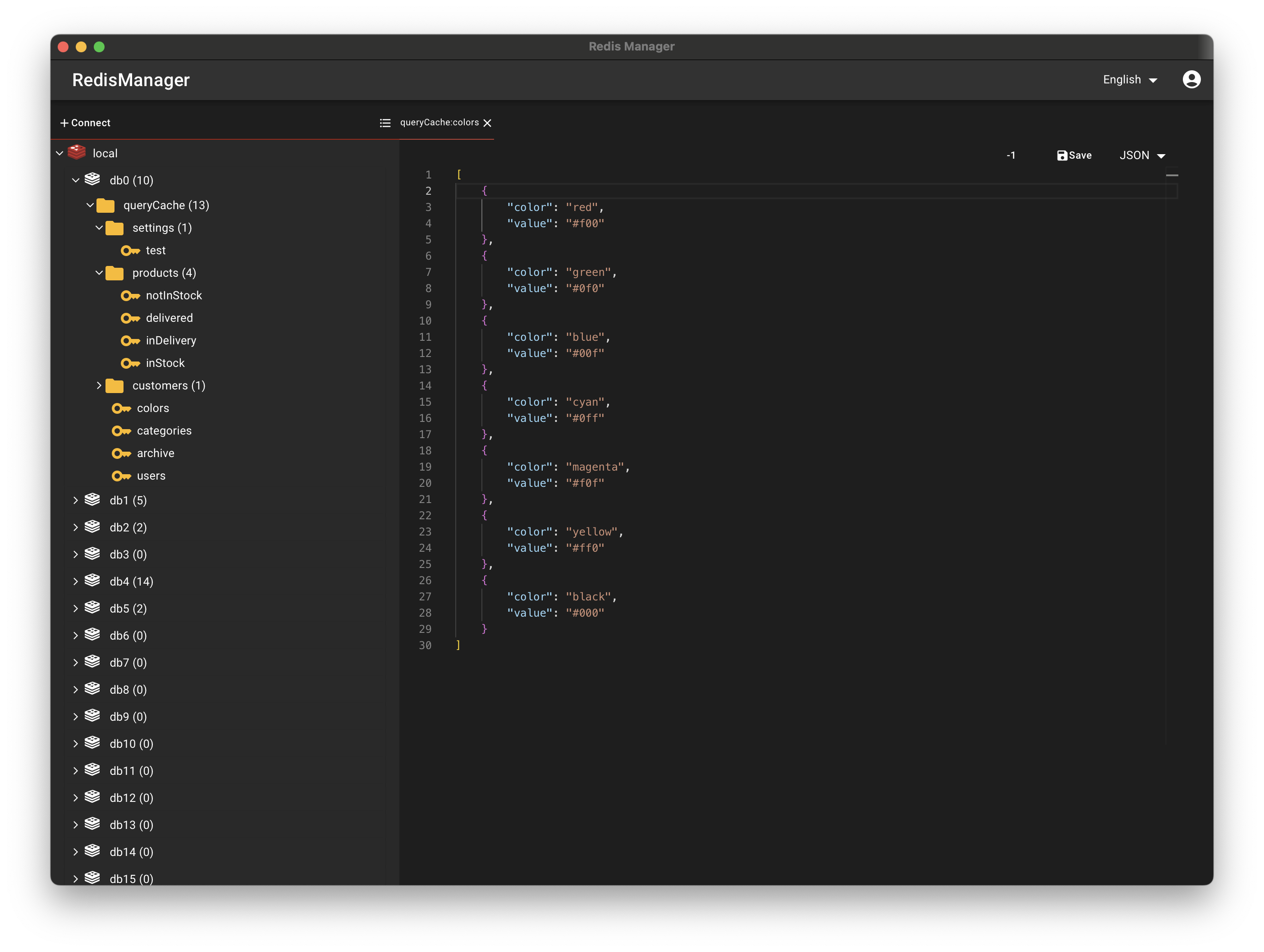Open the categories key

pos(164,431)
